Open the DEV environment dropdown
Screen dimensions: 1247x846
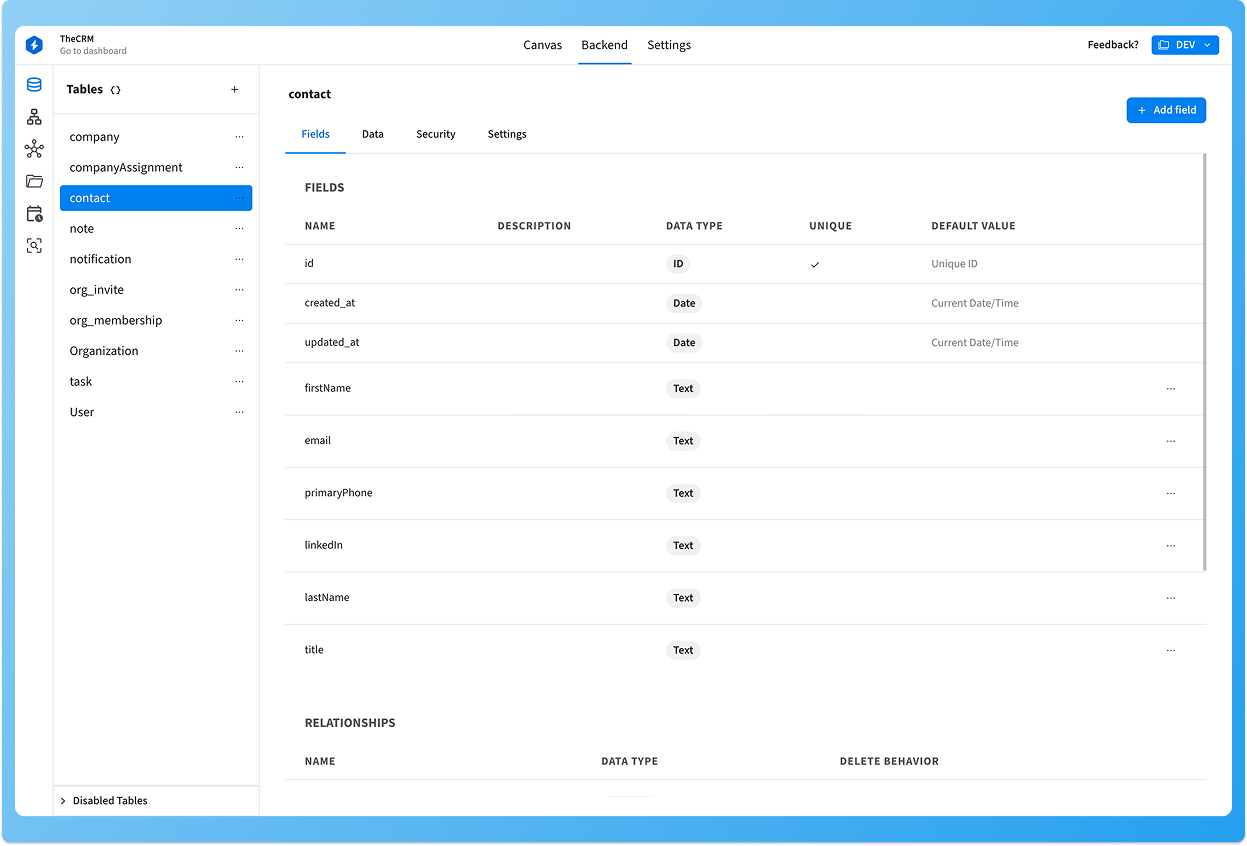[1185, 45]
